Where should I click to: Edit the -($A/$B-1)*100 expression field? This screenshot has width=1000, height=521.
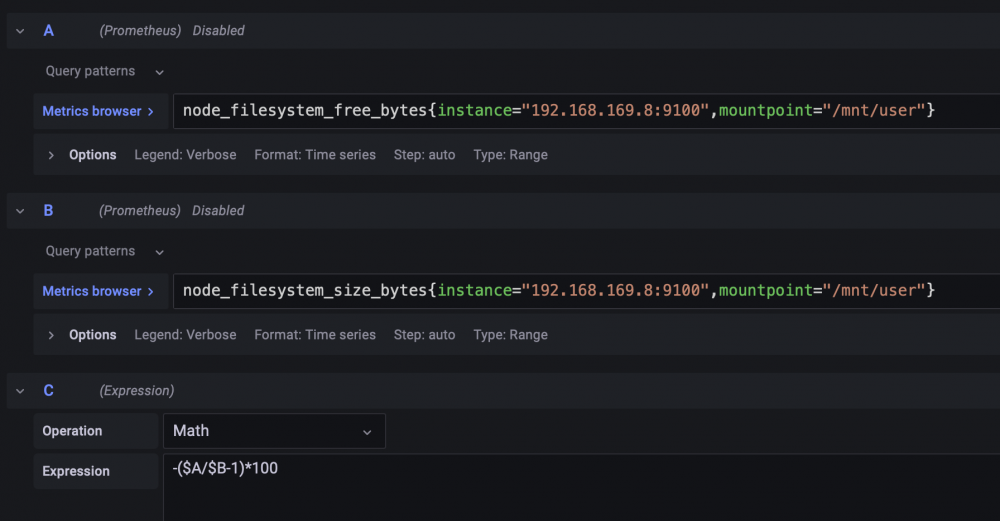[582, 488]
